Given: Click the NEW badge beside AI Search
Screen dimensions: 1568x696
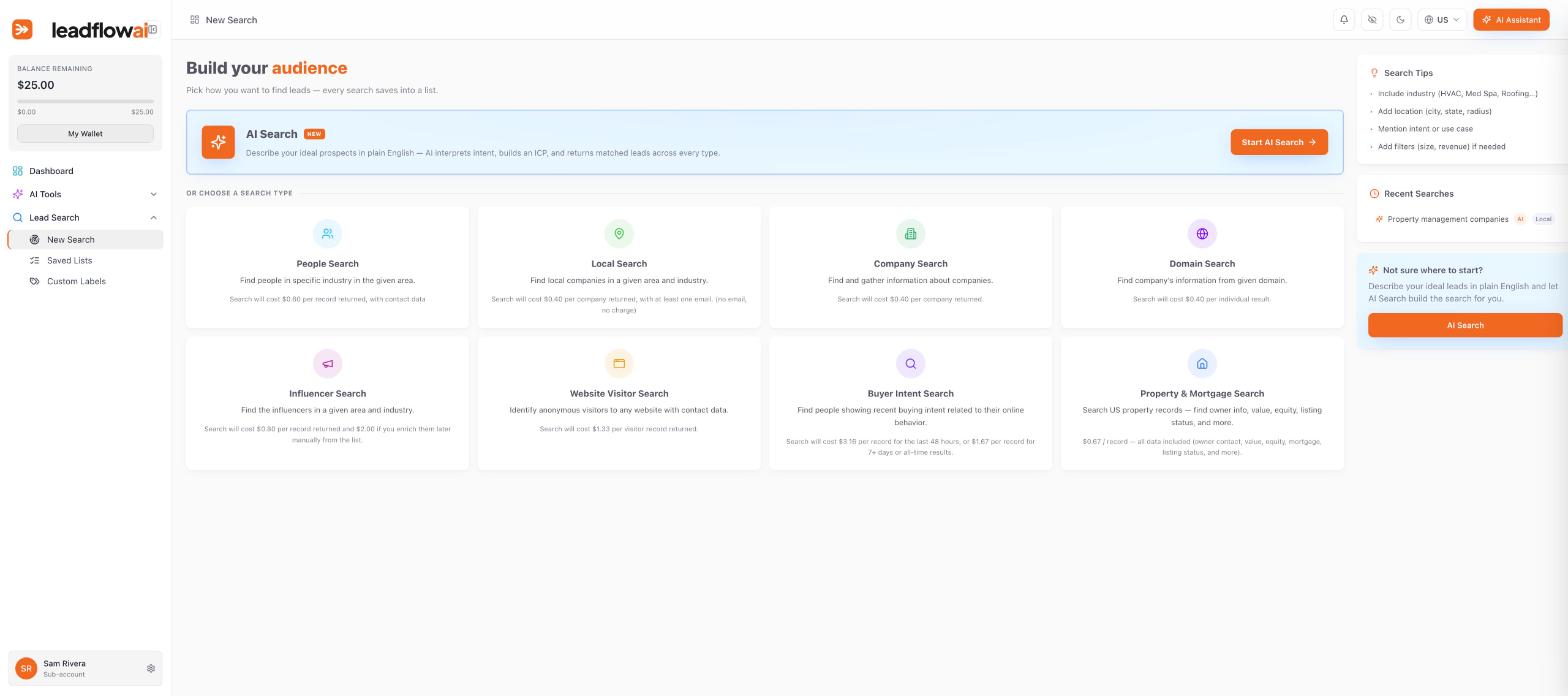Looking at the screenshot, I should point(314,134).
